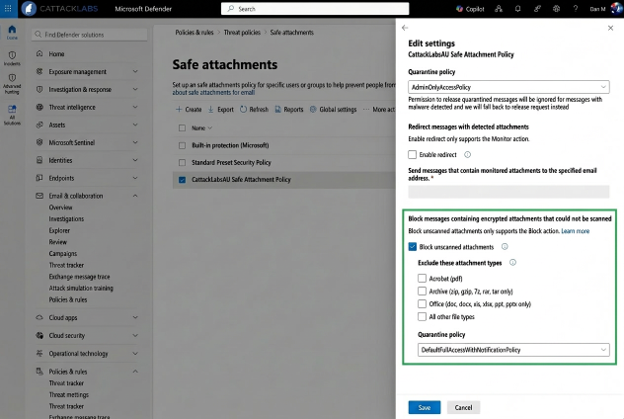
Task: Click the top Search box
Action: point(315,9)
